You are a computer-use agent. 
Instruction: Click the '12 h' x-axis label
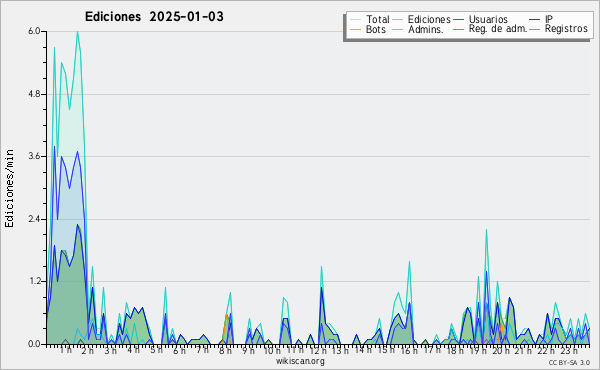coord(318,350)
